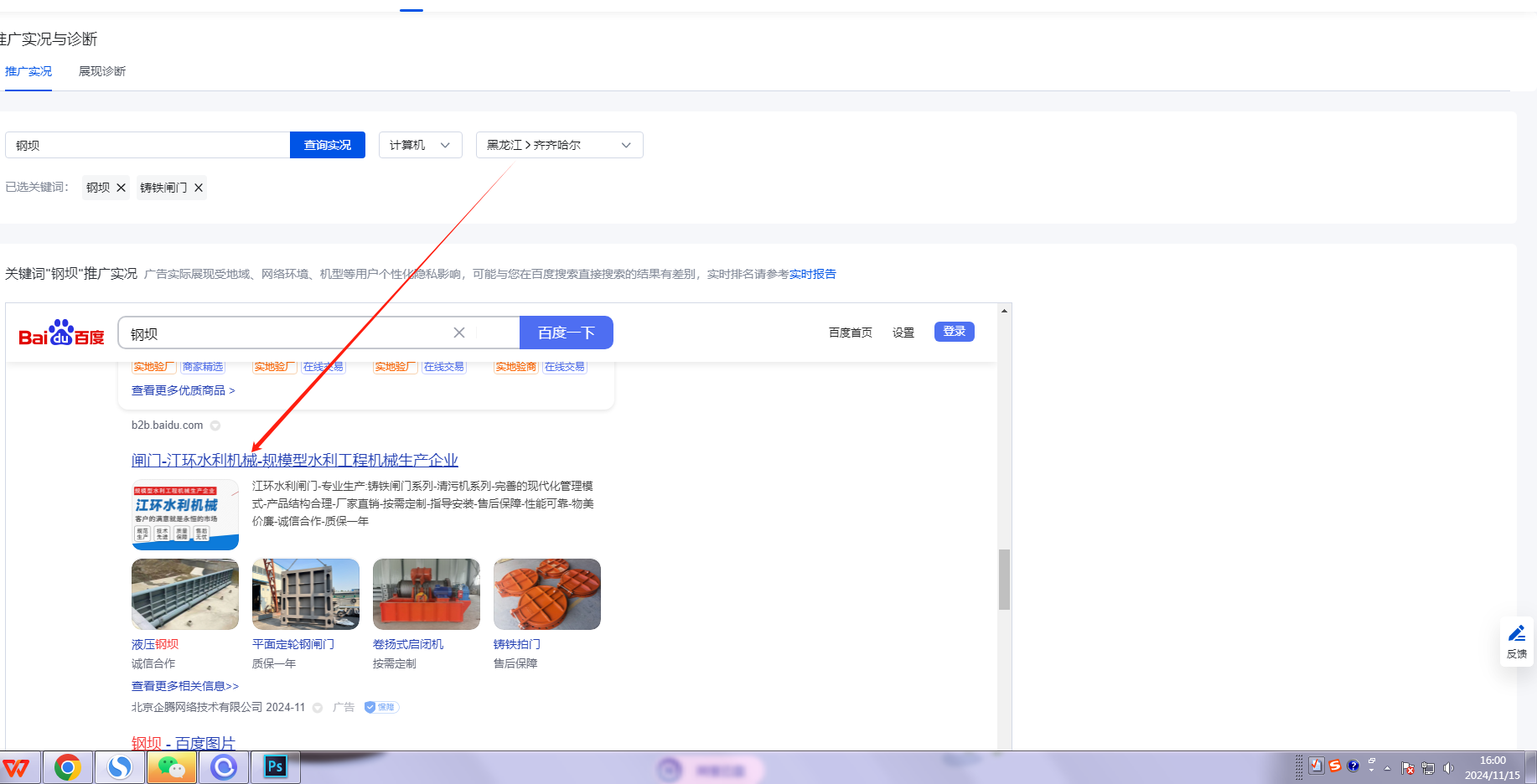
Task: Click the 江环水利机械 logo thumbnail
Action: tap(185, 514)
